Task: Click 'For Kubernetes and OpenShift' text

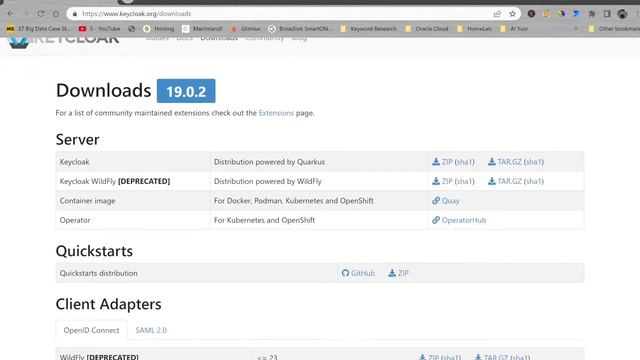Action: point(264,220)
